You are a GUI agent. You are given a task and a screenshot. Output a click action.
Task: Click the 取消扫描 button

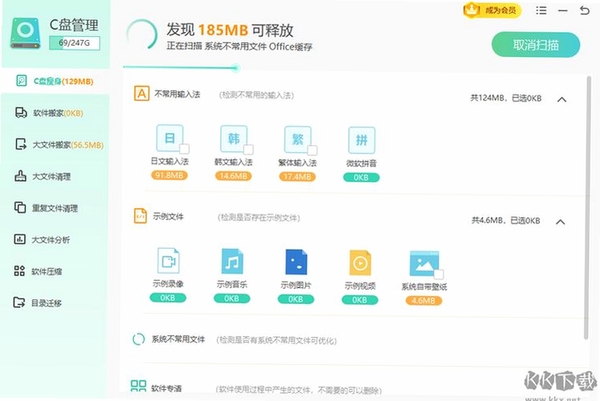tap(536, 45)
